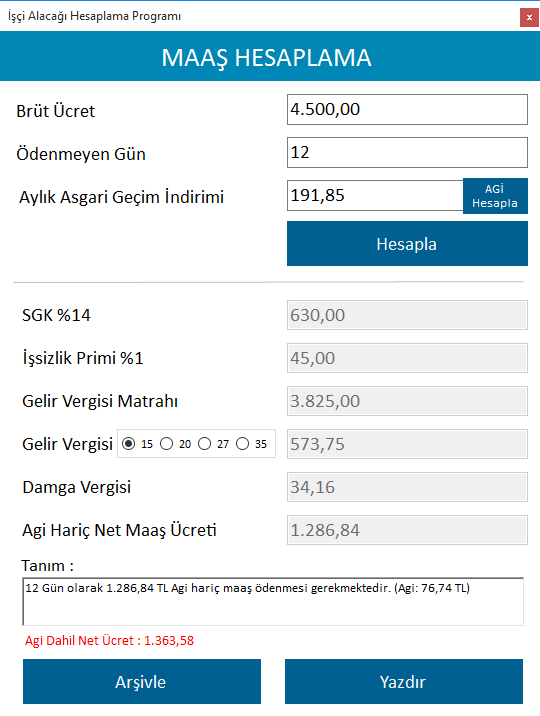Click the Gelir Vergisi amount field

[407, 444]
